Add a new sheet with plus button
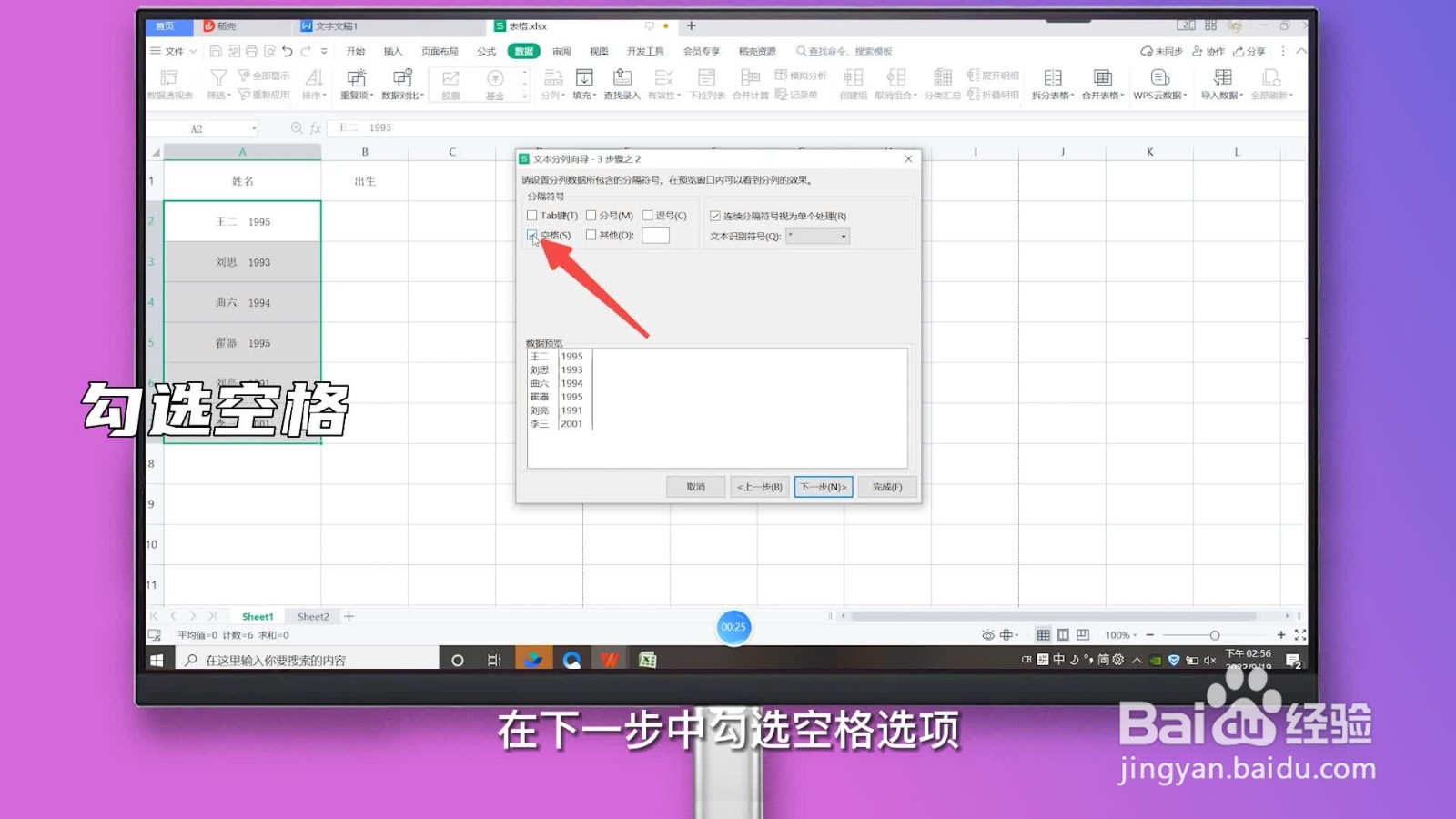The image size is (1456, 819). coord(349,616)
